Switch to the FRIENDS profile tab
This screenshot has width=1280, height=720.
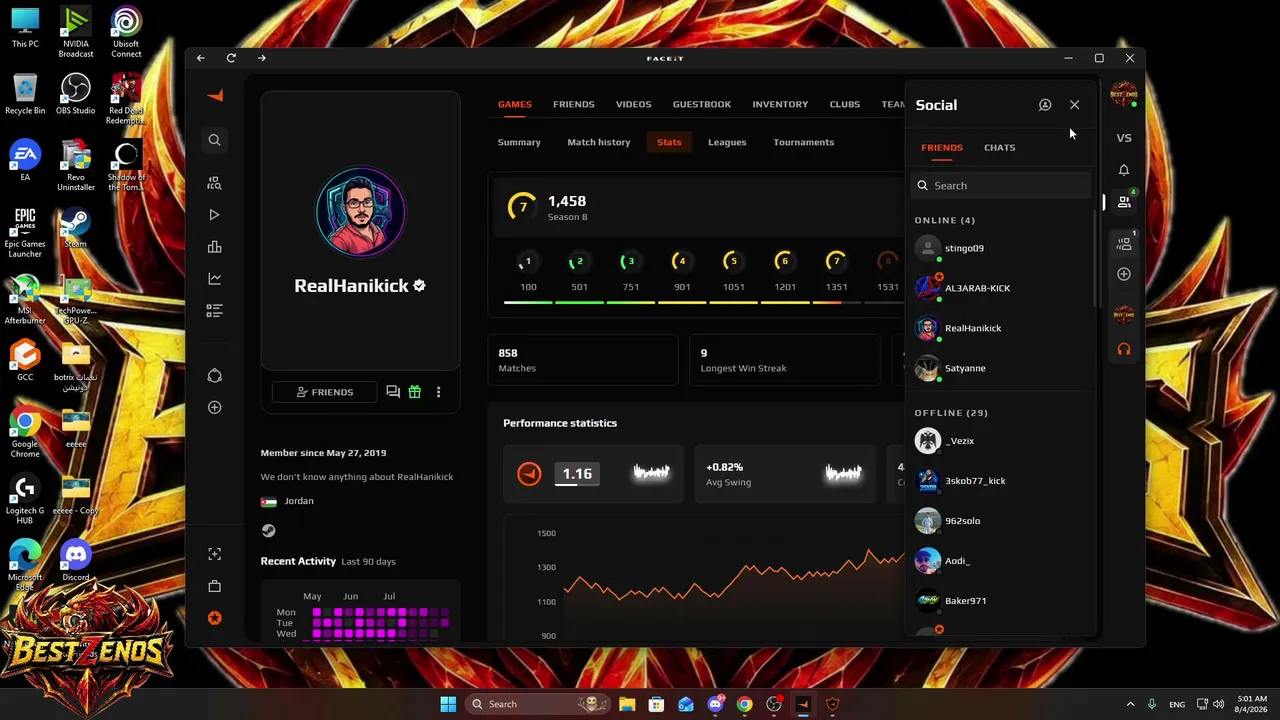(x=574, y=104)
